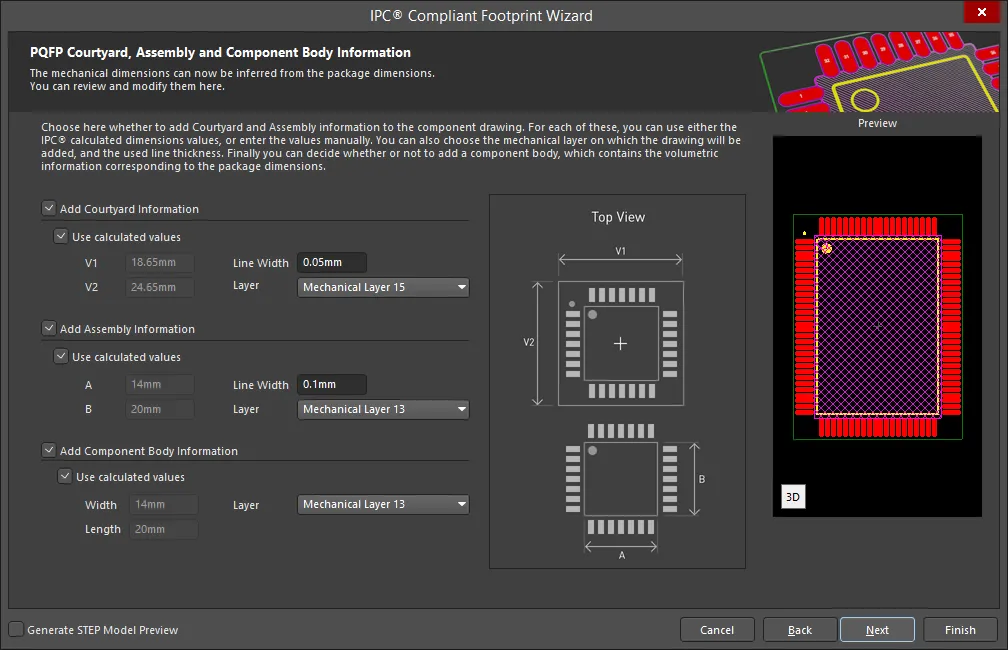
Task: Proceed with the Next button
Action: click(878, 630)
